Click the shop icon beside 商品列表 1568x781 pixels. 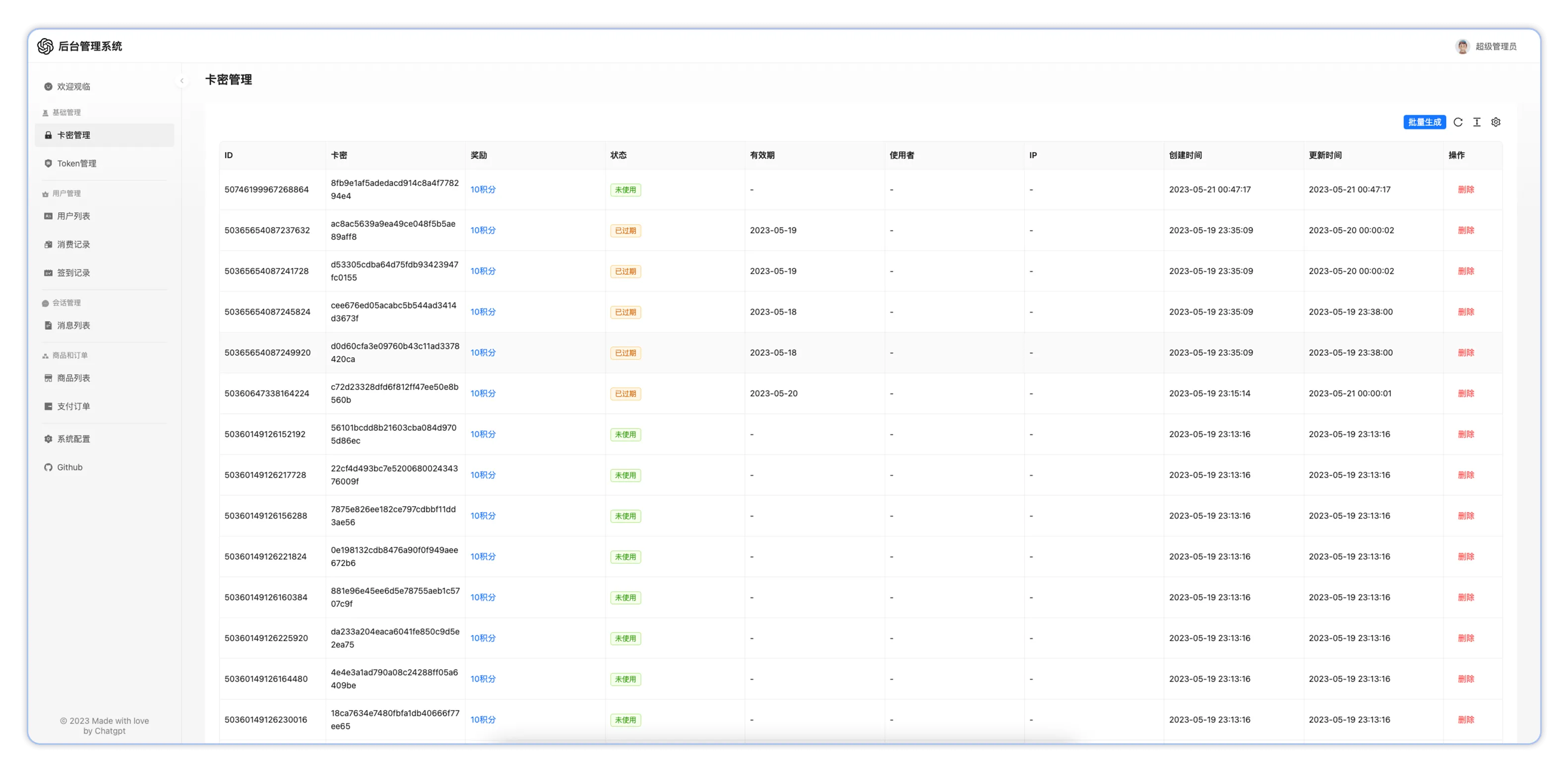pos(48,378)
